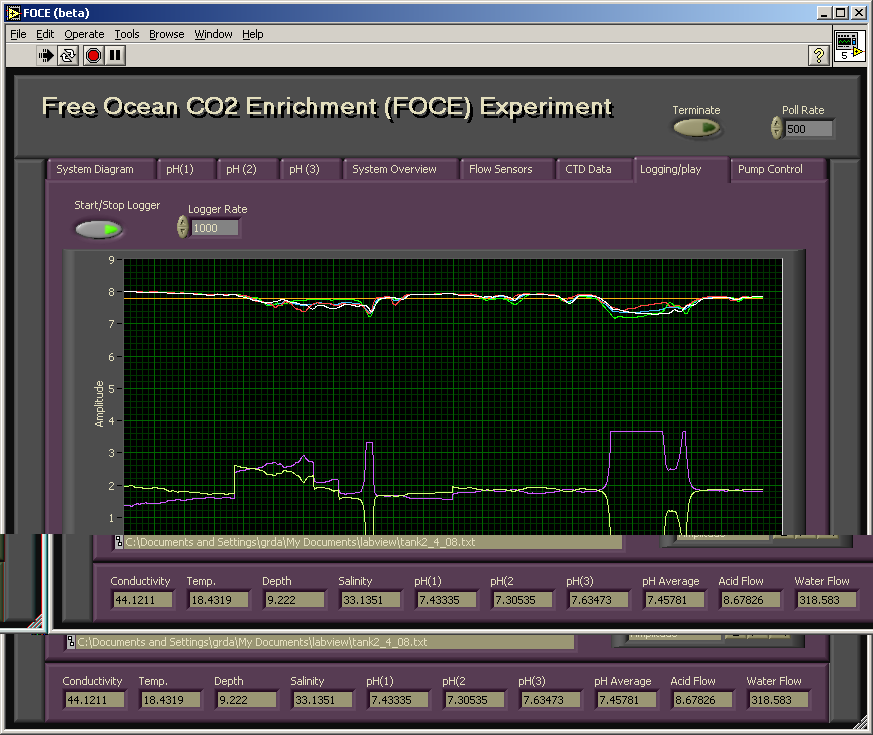This screenshot has width=873, height=735.
Task: Select the Logging/play tab
Action: [681, 169]
